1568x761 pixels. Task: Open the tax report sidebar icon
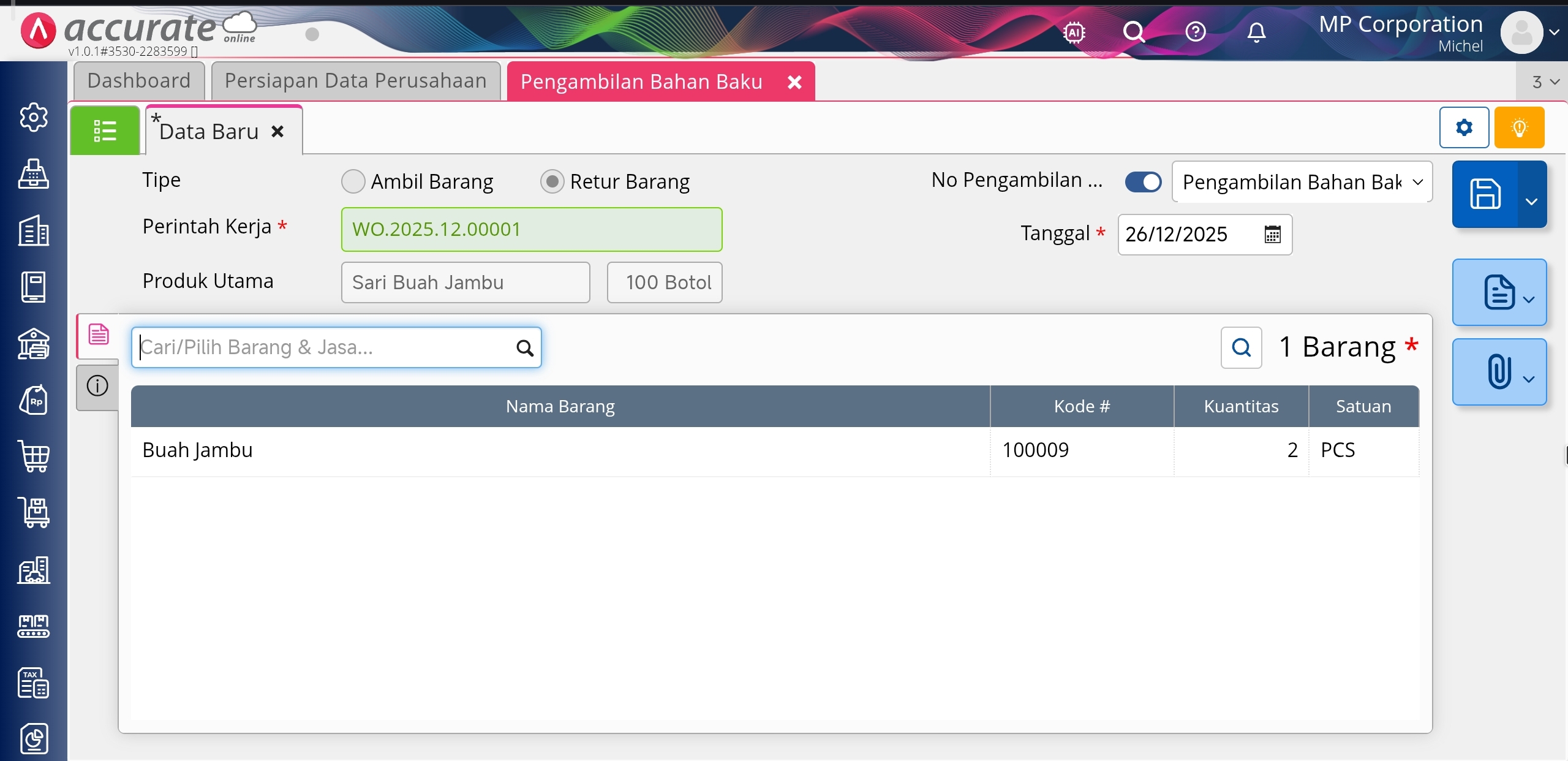coord(34,683)
